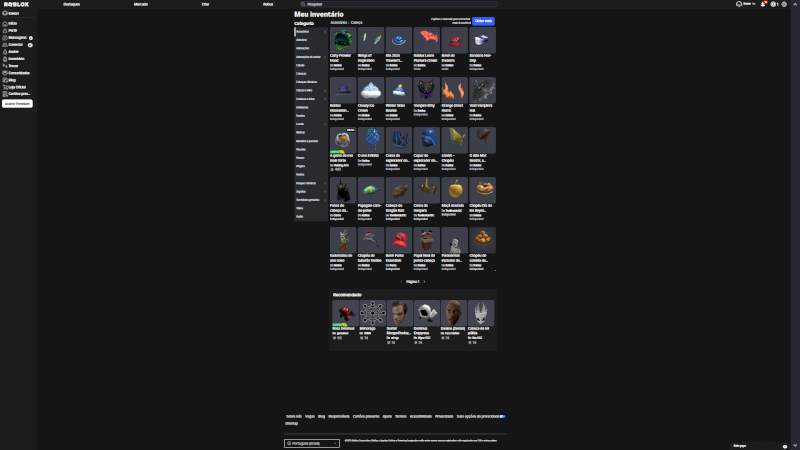
Task: Open the Cloudy Ice Crown item
Action: [371, 91]
